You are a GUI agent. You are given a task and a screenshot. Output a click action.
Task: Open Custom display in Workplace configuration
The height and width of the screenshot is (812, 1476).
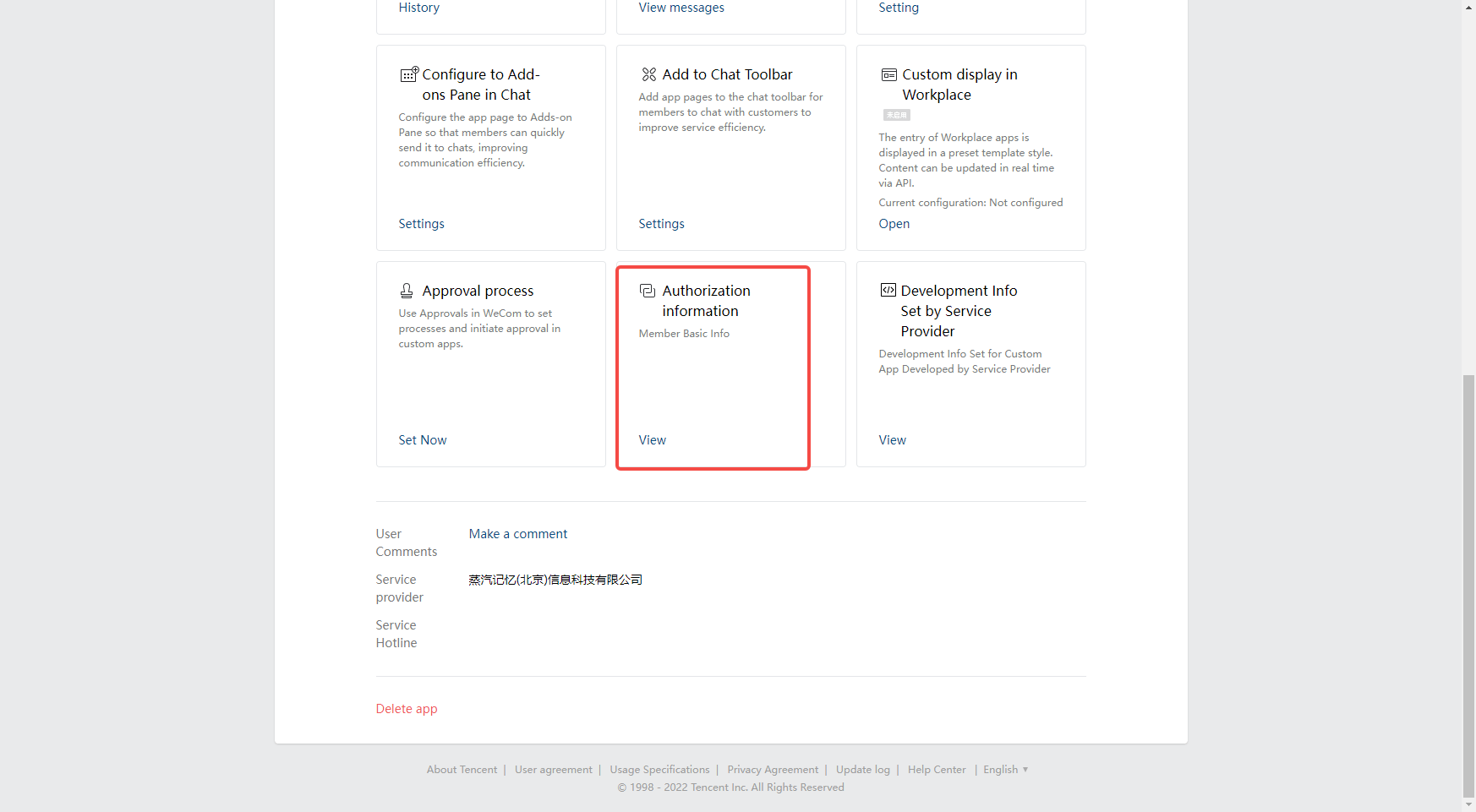point(894,224)
